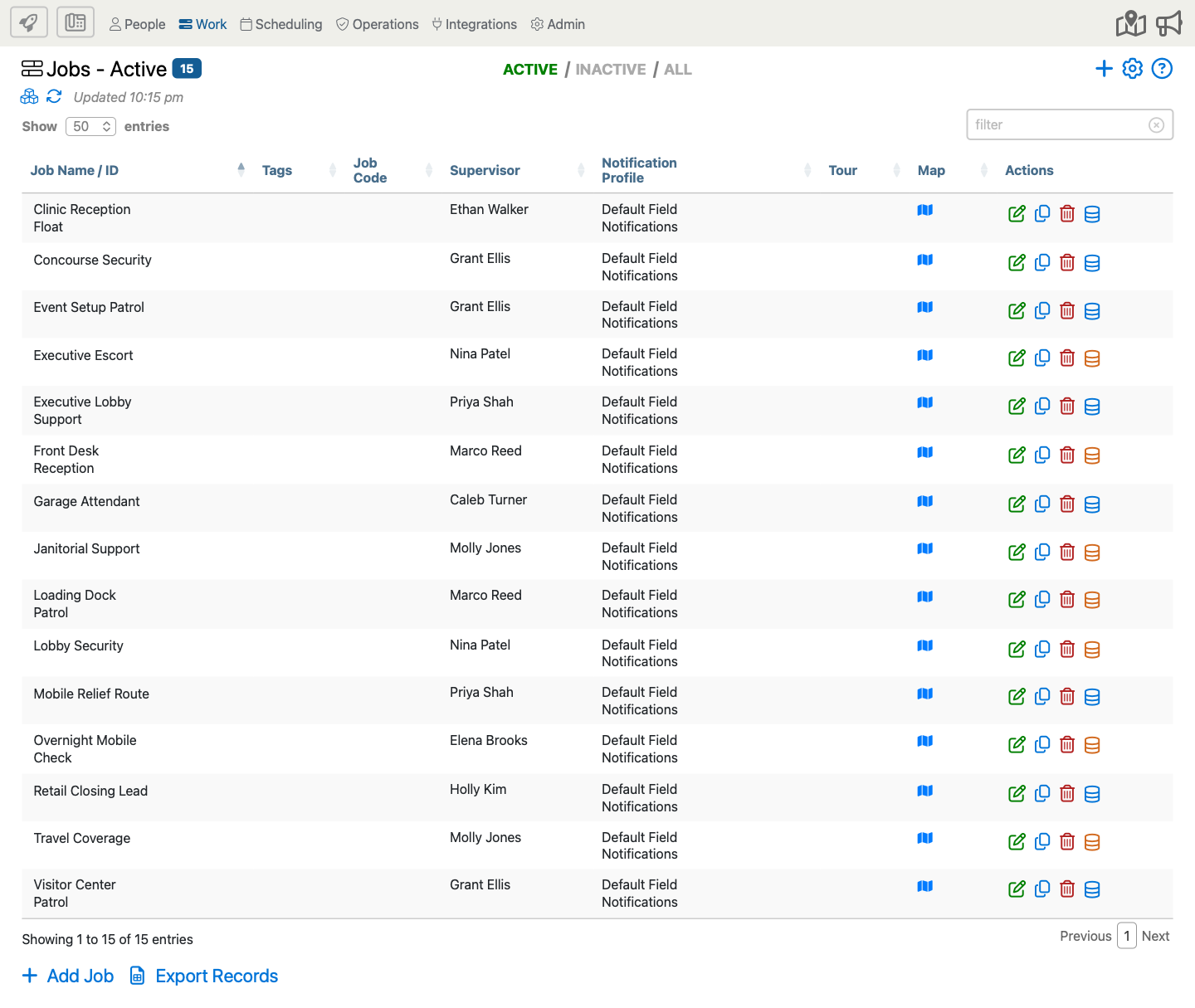This screenshot has height=1008, width=1195.
Task: Open the Work menu
Action: 202,24
